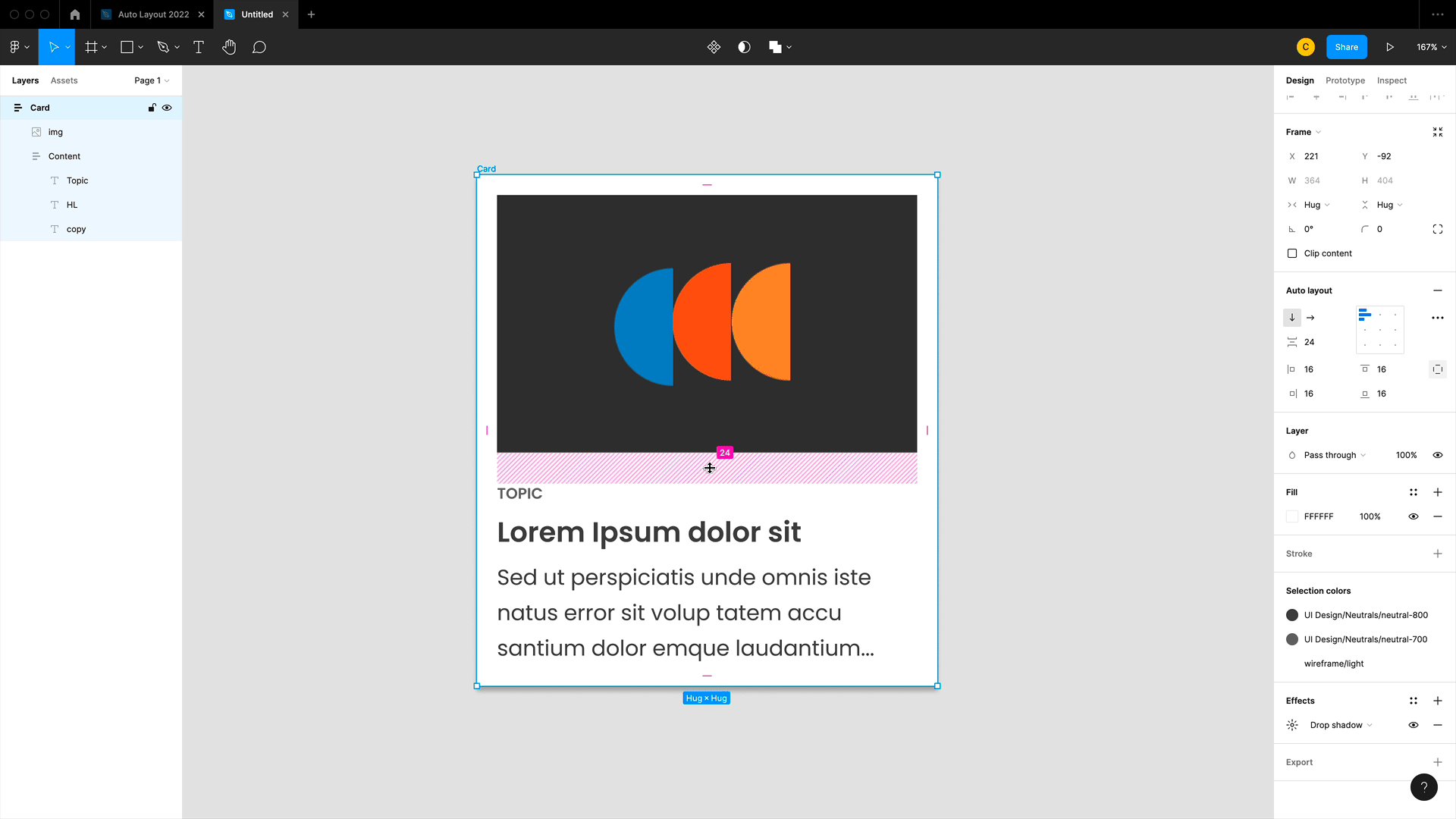Select the Text tool
1456x819 pixels.
(x=199, y=47)
